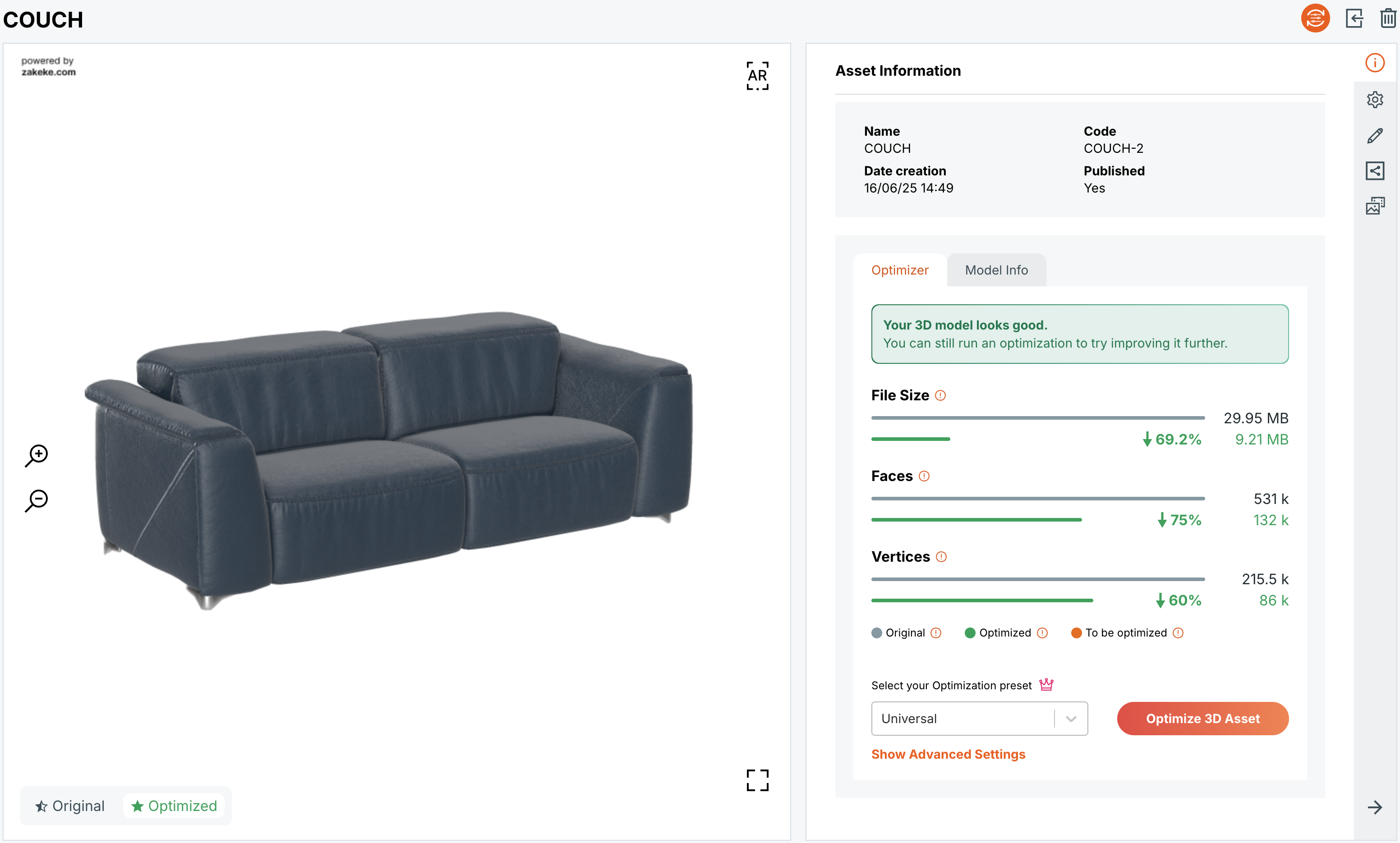The height and width of the screenshot is (843, 1400).
Task: Click the 60% vertices reduction value
Action: [1179, 600]
